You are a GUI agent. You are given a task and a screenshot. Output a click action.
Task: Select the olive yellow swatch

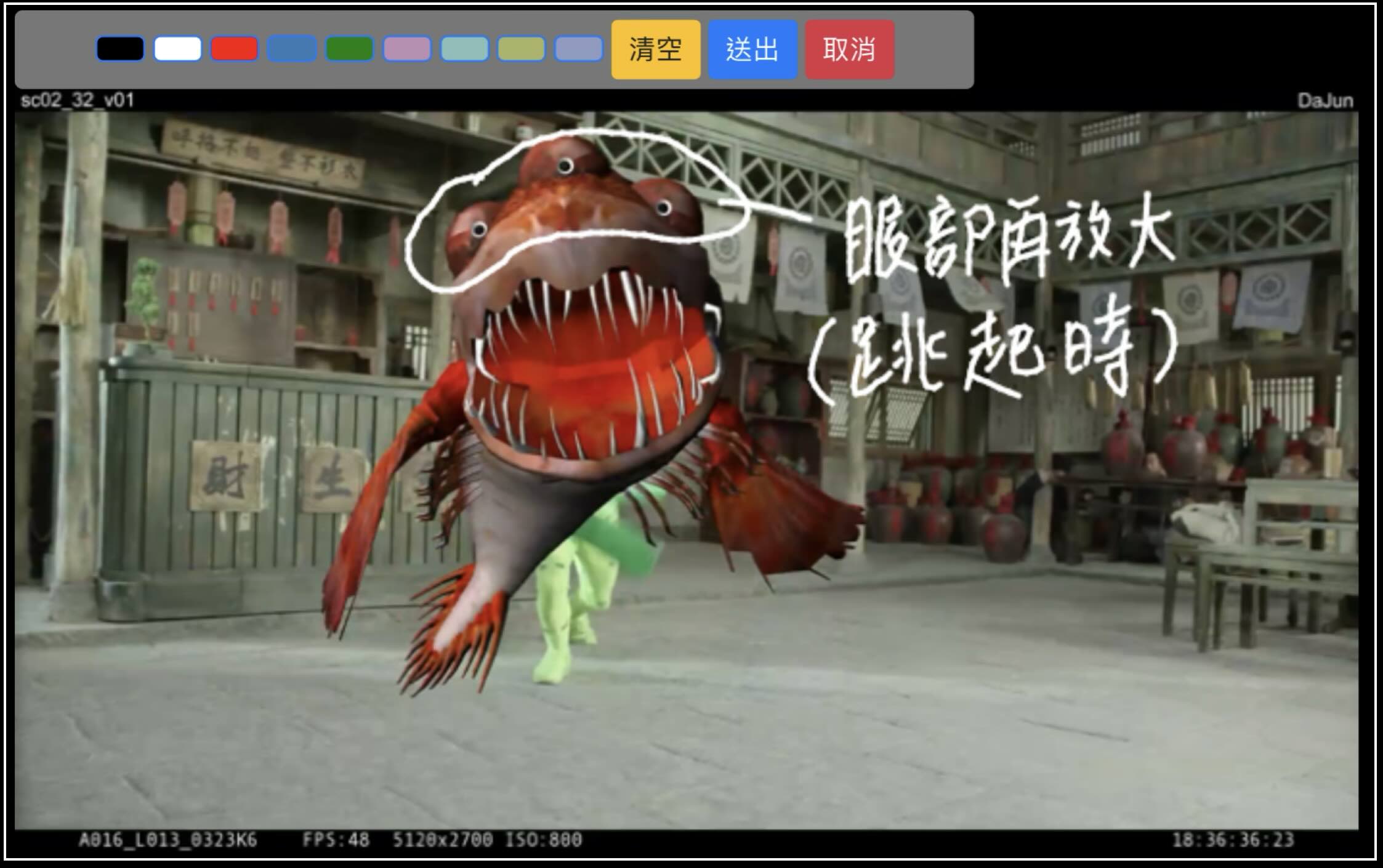click(x=522, y=49)
